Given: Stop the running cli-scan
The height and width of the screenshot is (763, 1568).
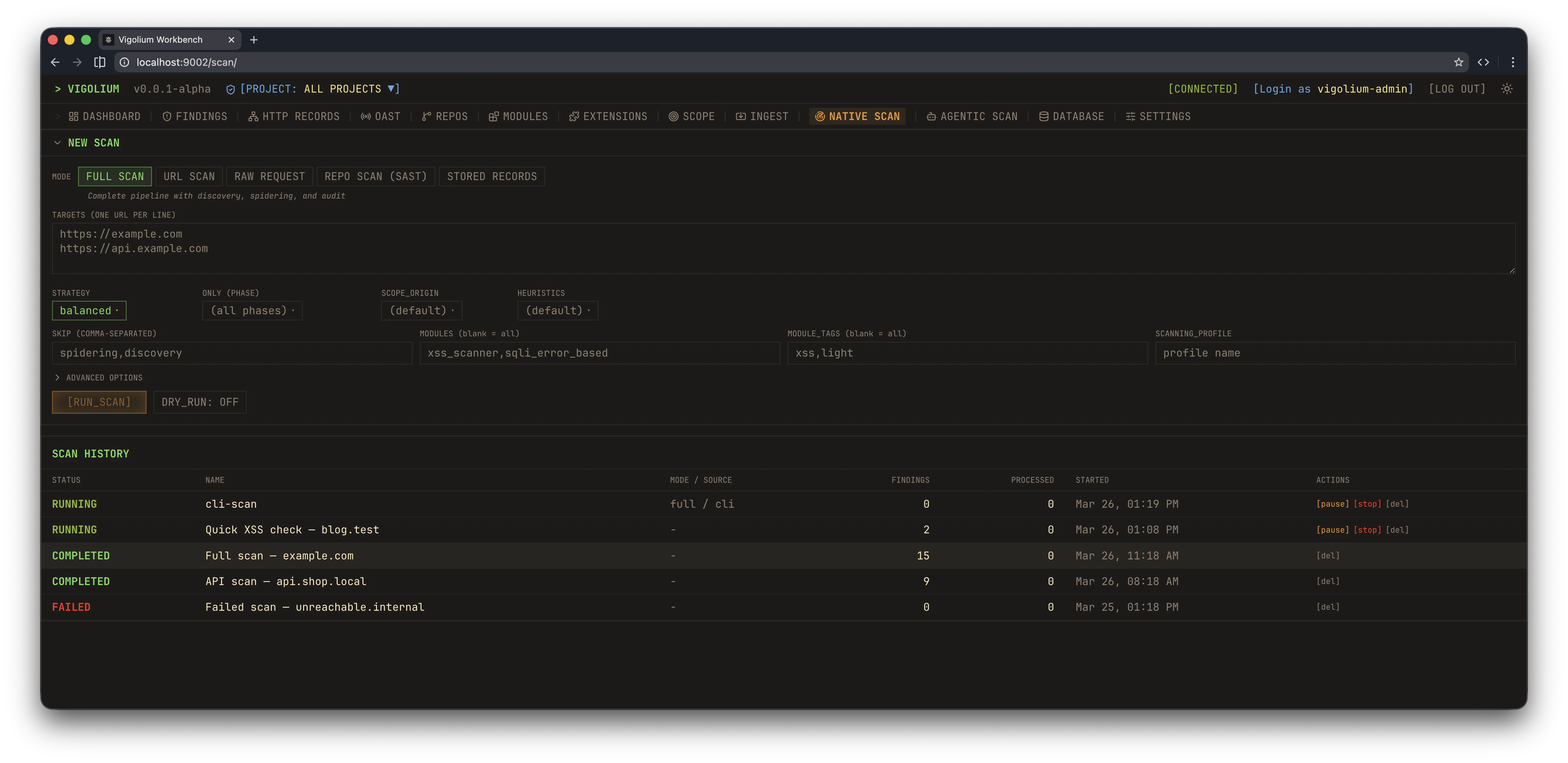Looking at the screenshot, I should tap(1367, 504).
